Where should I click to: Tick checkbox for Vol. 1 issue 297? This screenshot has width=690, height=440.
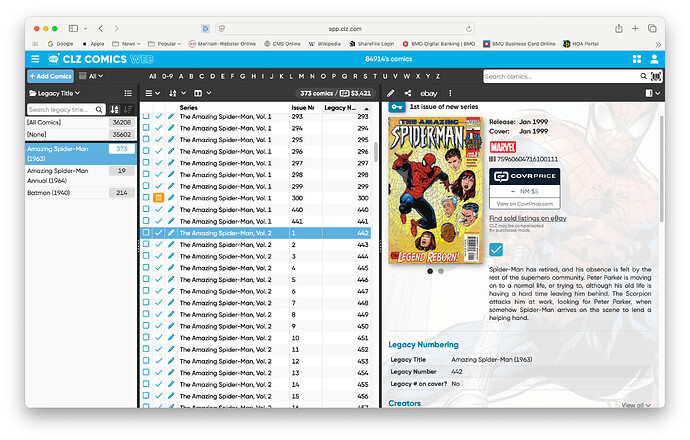(x=146, y=162)
